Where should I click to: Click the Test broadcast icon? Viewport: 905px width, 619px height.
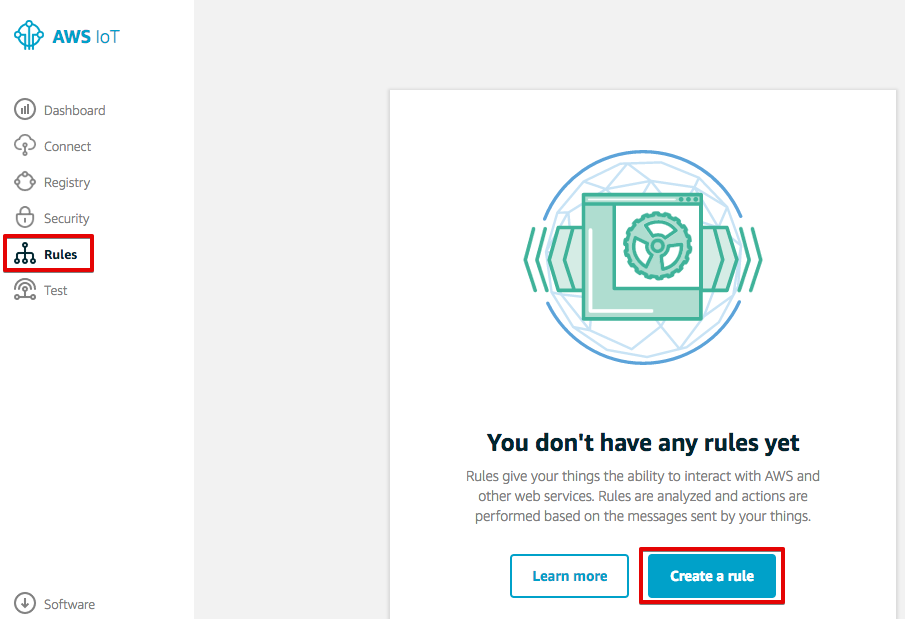[x=25, y=289]
